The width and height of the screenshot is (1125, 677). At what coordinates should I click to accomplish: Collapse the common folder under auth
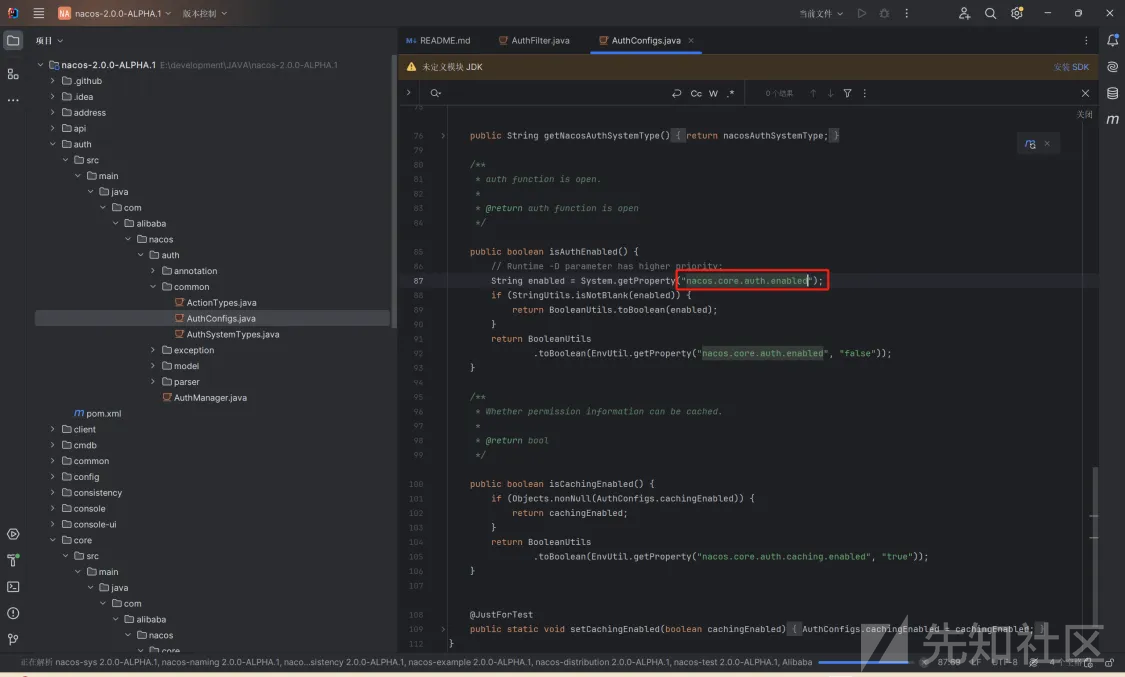point(153,286)
